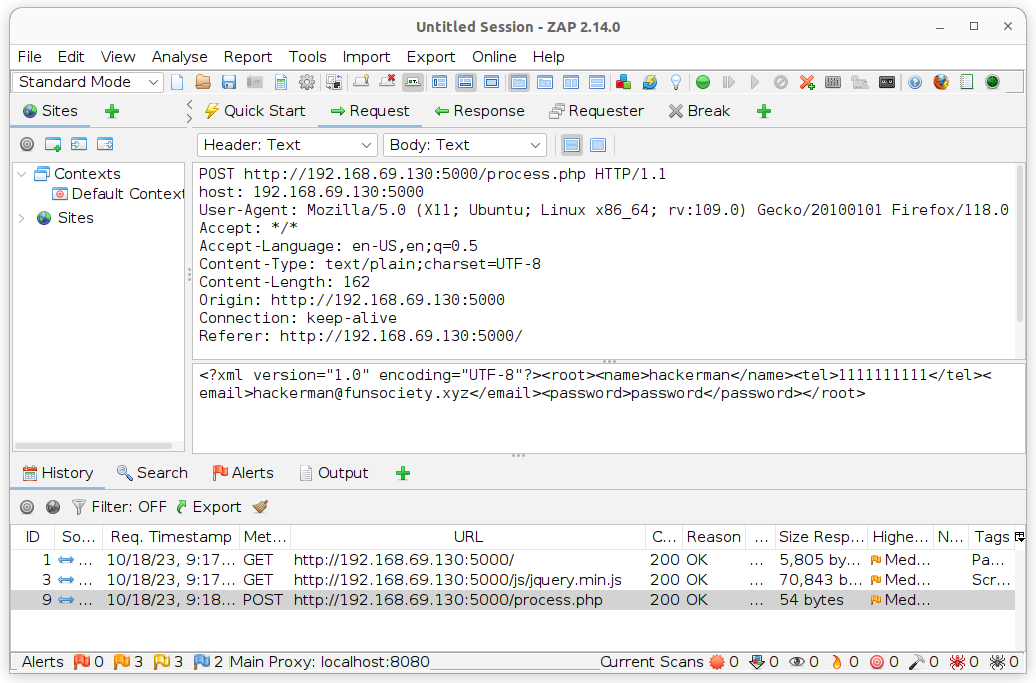1036x683 pixels.
Task: Open the Standard Mode dropdown
Action: point(89,82)
